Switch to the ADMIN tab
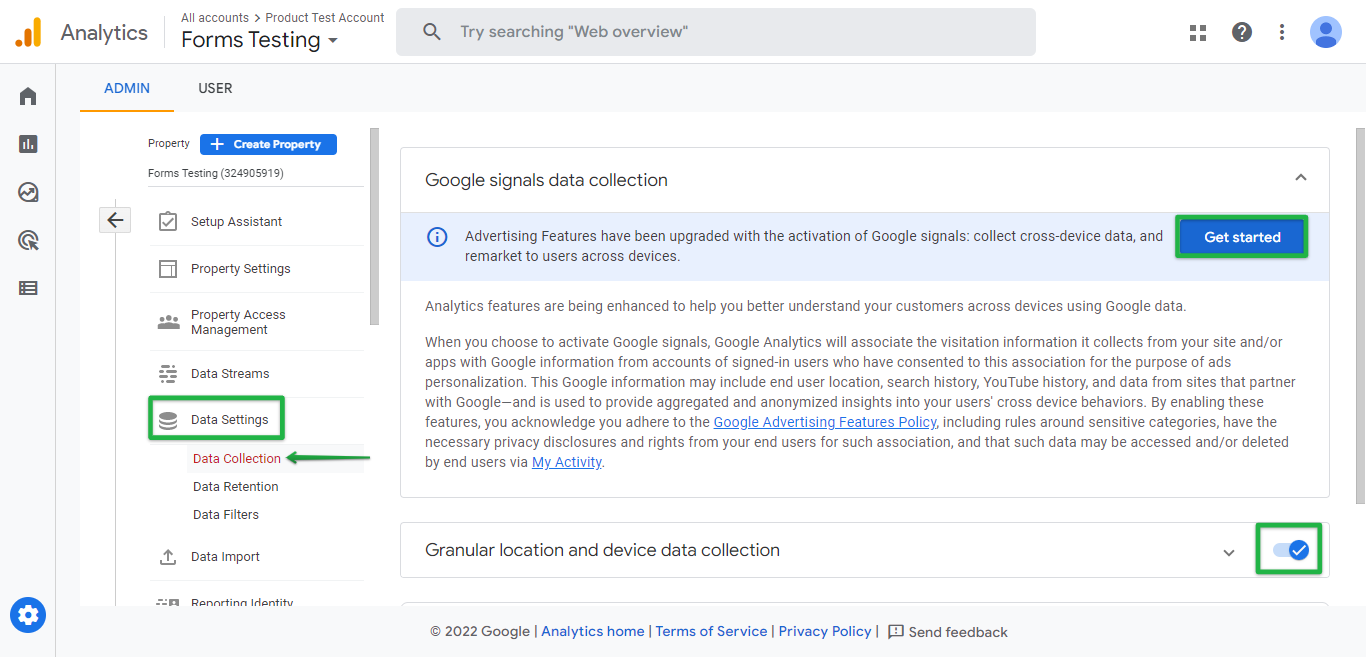This screenshot has height=657, width=1366. coord(127,88)
